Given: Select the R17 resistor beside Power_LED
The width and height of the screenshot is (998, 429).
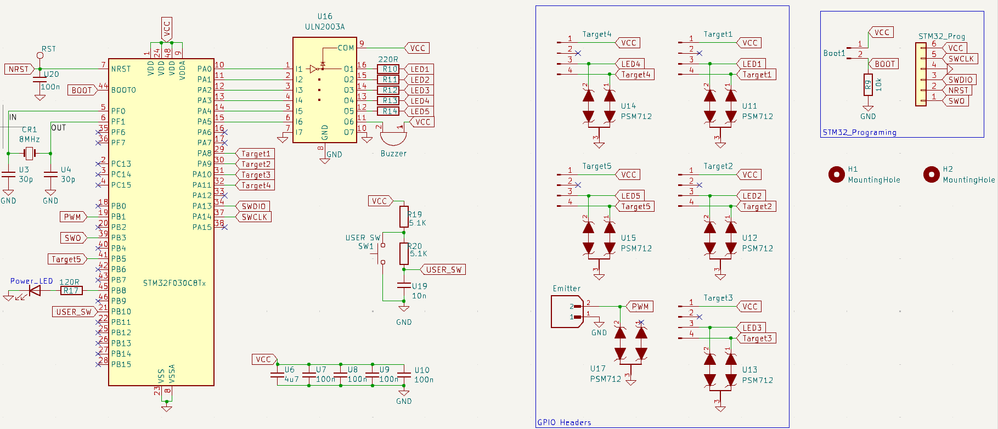Looking at the screenshot, I should [70, 291].
